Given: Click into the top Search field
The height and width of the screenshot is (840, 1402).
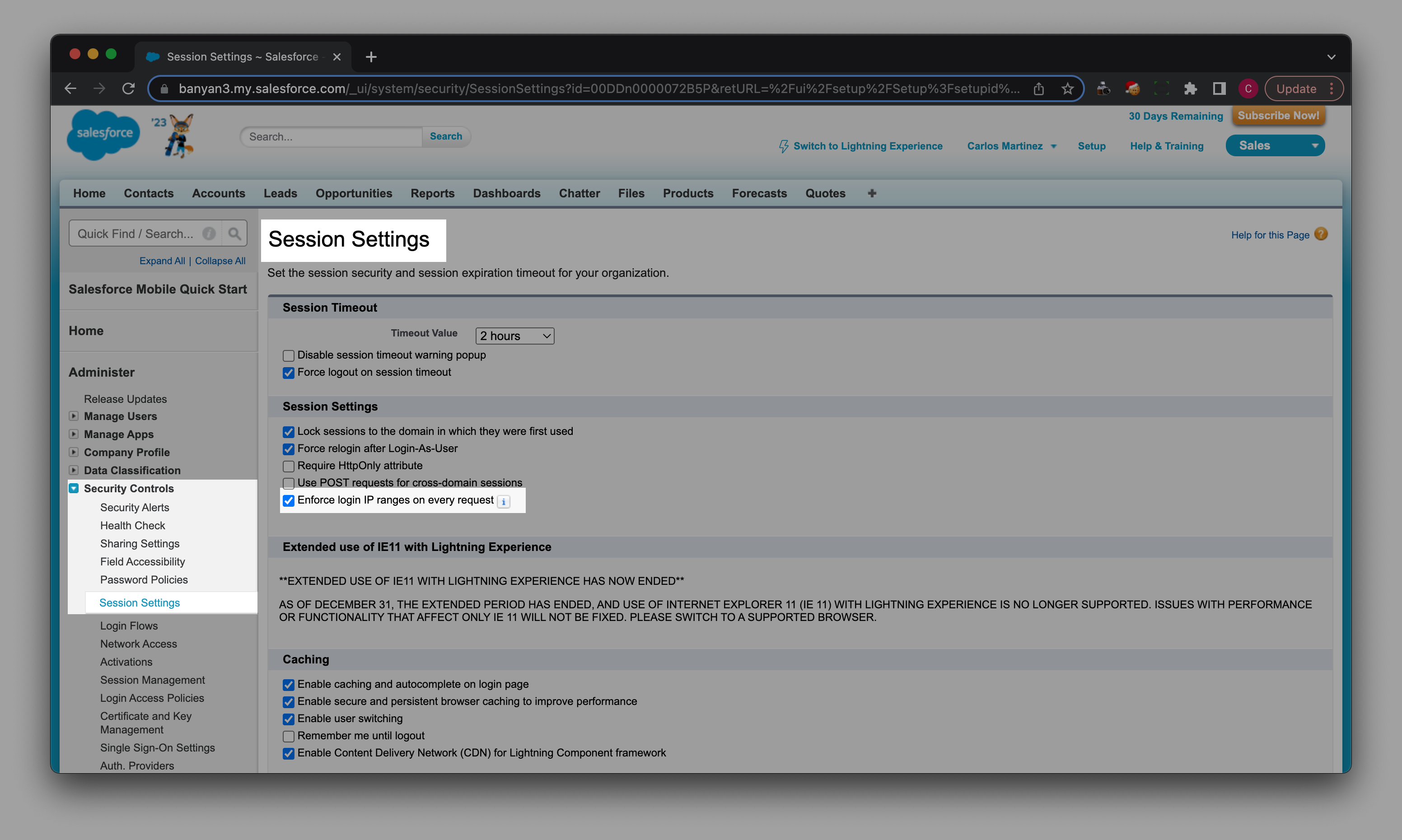Looking at the screenshot, I should click(331, 137).
